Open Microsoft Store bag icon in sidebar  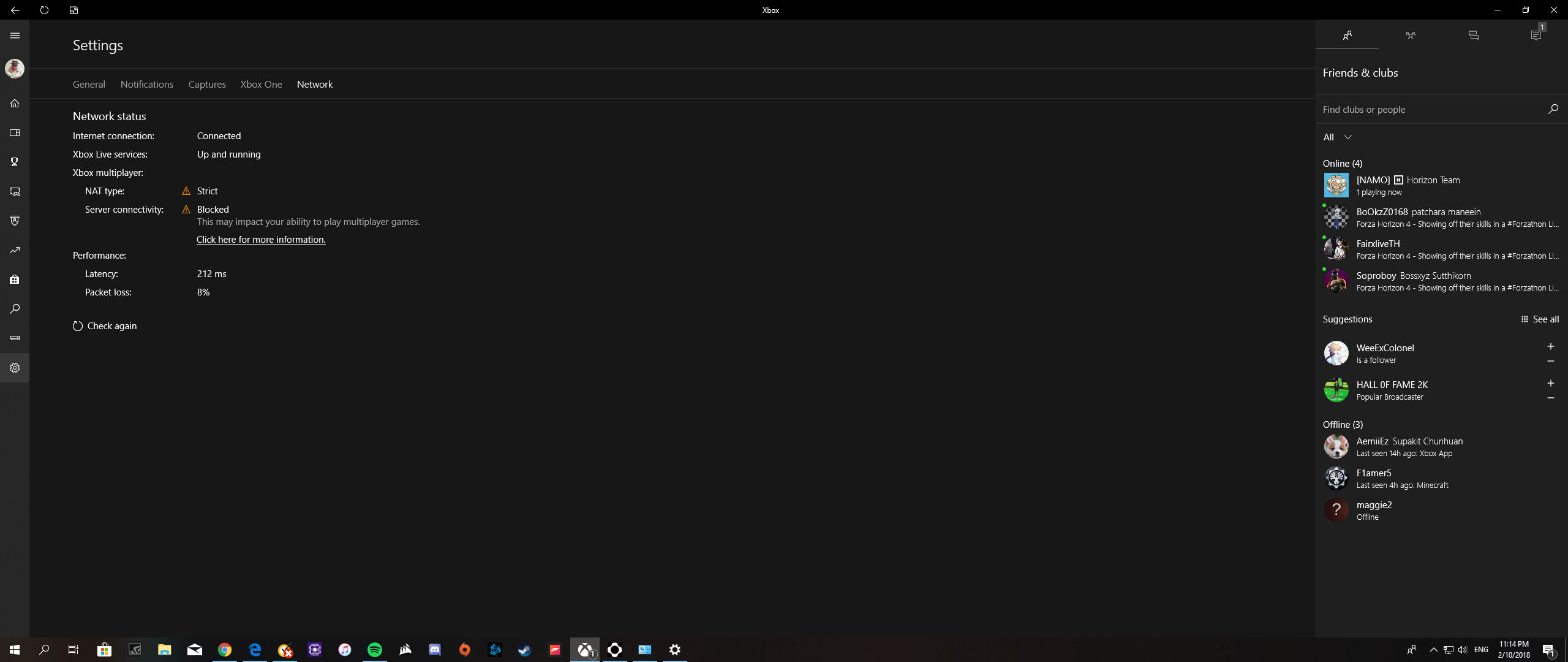coord(15,280)
